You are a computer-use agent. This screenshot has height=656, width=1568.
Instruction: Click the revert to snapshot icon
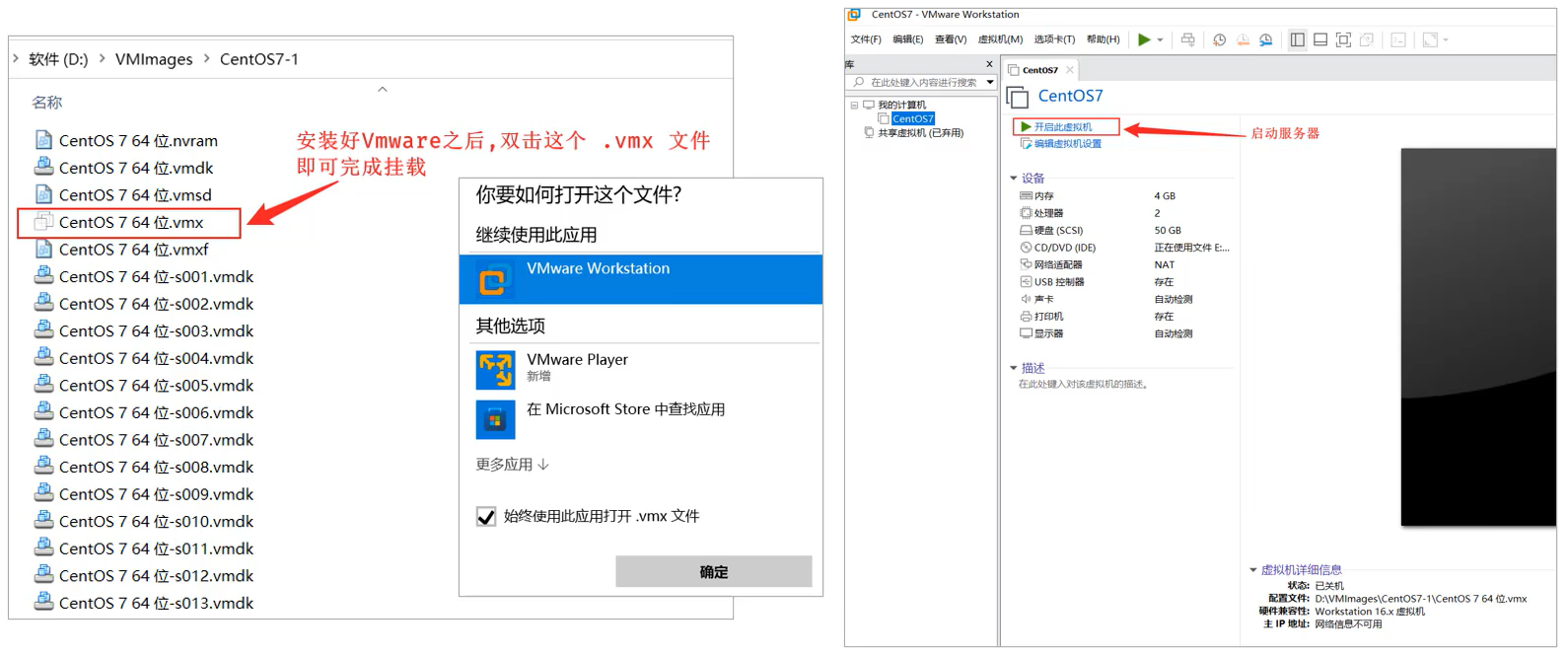pos(1243,39)
